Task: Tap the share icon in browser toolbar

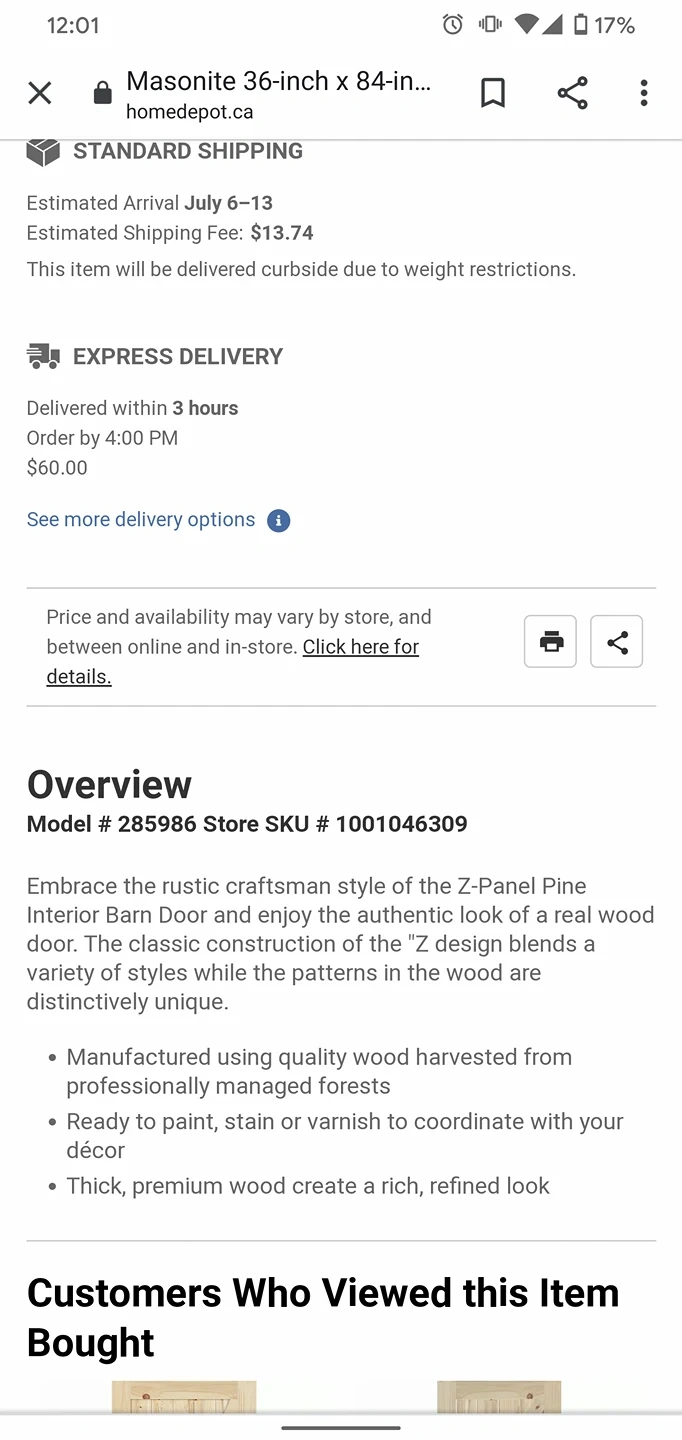Action: click(x=572, y=93)
